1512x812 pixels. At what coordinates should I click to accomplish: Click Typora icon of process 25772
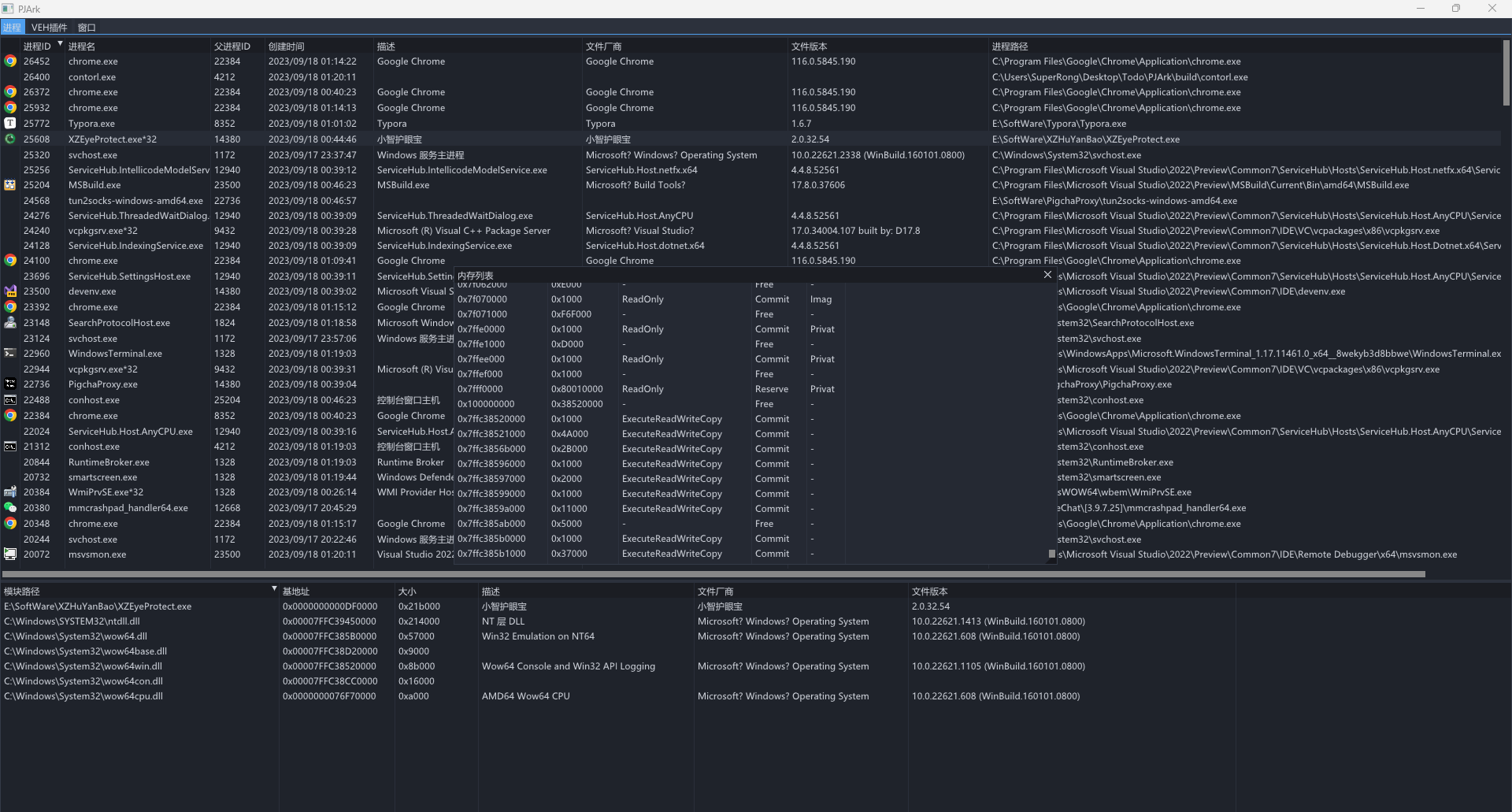pyautogui.click(x=10, y=123)
